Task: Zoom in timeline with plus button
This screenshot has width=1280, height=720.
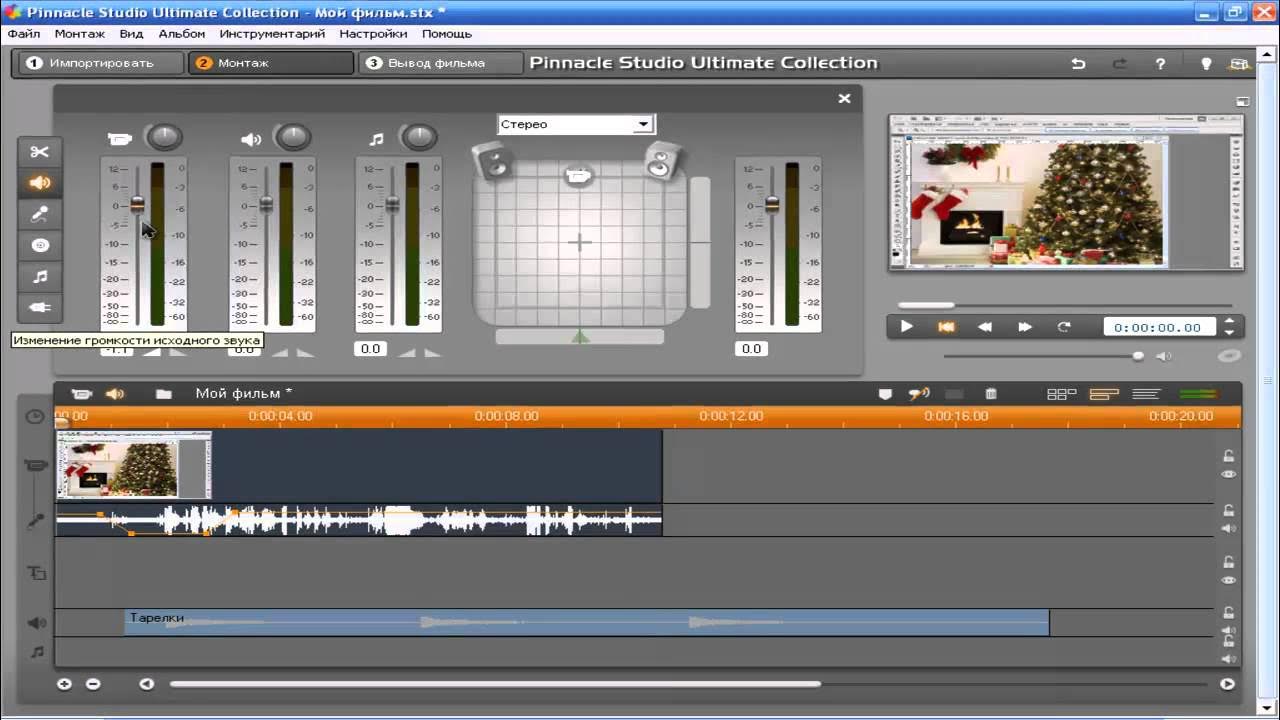Action: [65, 684]
